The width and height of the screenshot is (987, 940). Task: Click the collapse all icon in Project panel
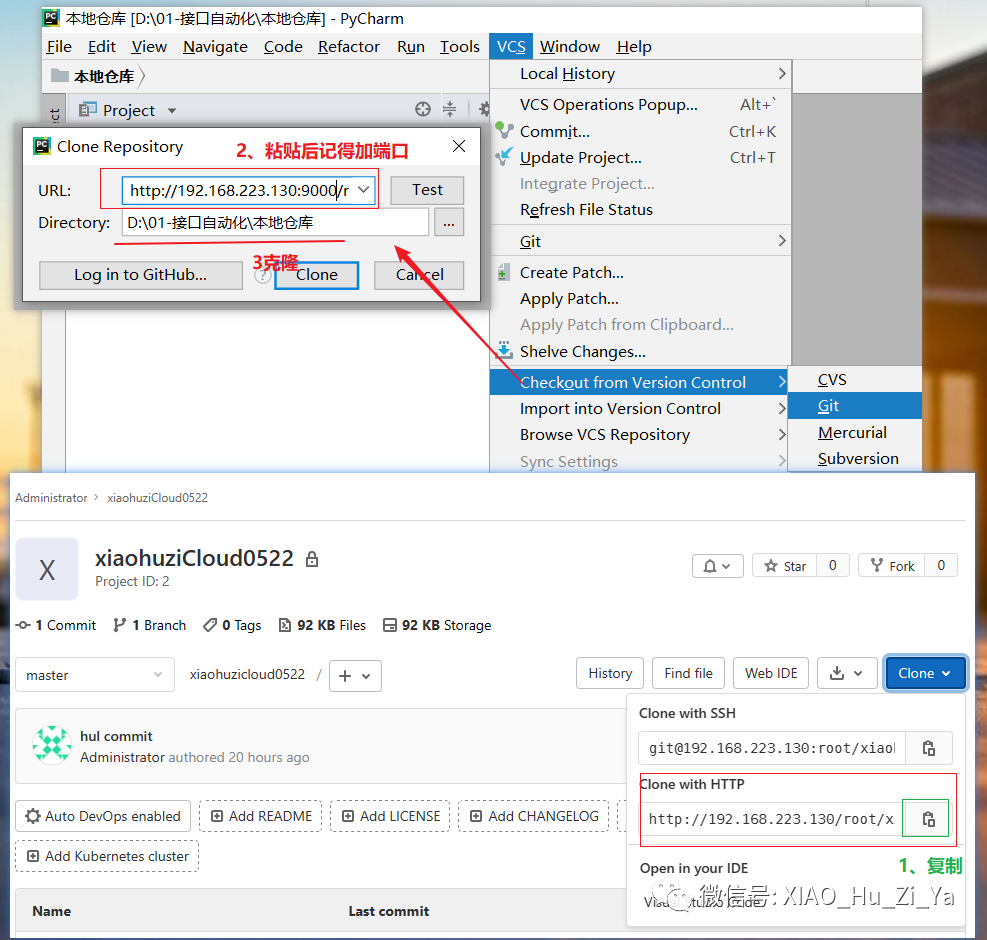449,110
